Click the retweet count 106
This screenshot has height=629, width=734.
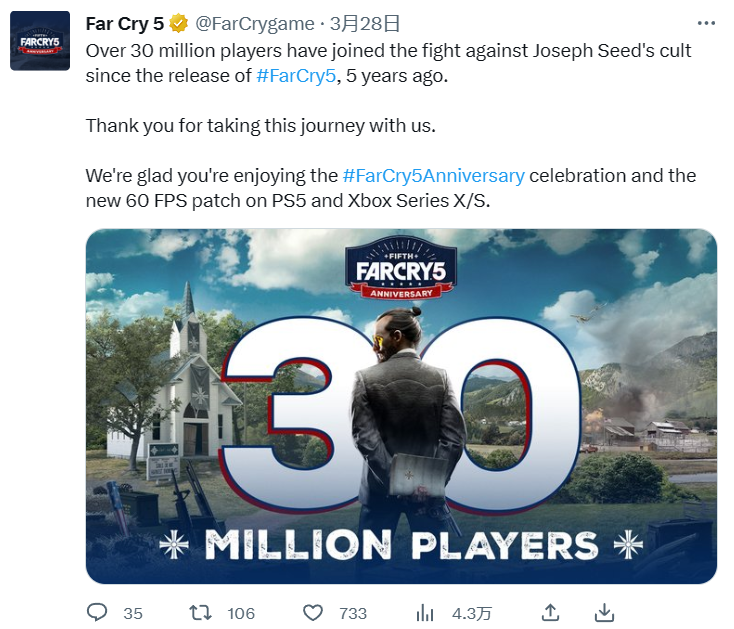point(241,613)
